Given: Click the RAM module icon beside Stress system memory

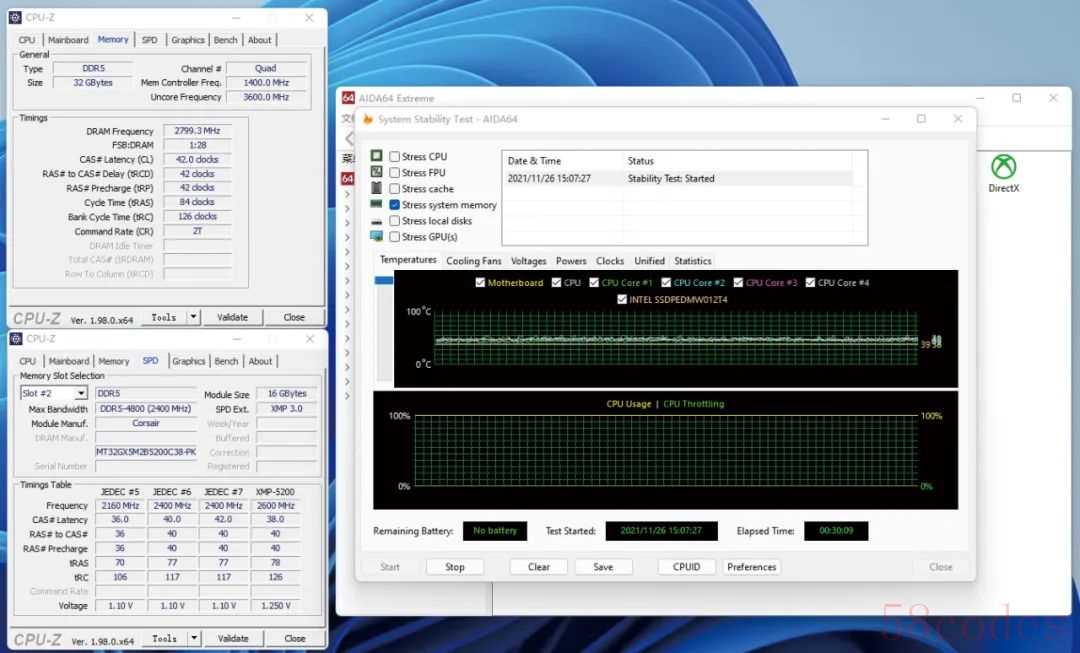Looking at the screenshot, I should click(x=376, y=204).
